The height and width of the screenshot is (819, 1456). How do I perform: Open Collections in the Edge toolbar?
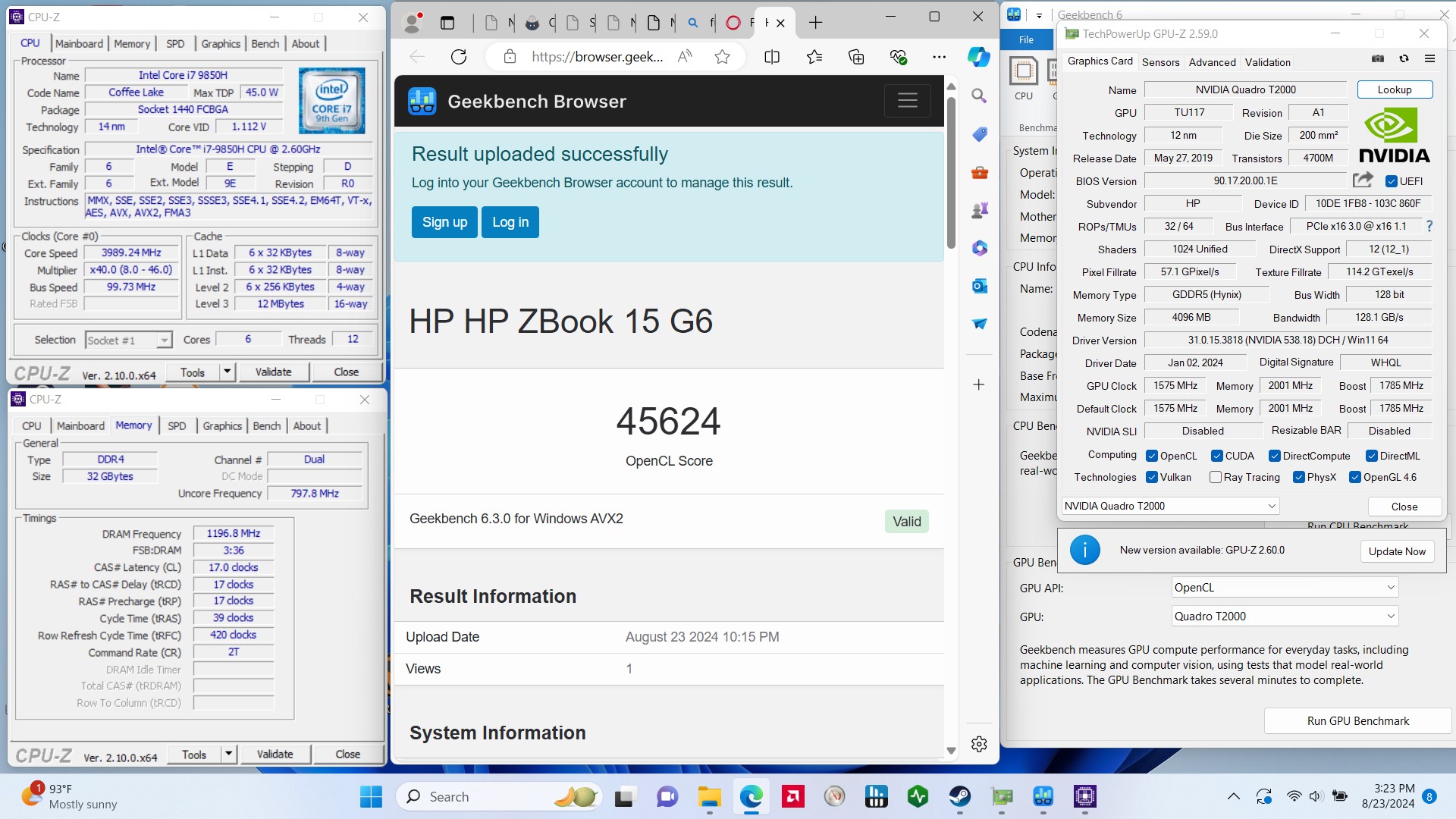point(856,57)
